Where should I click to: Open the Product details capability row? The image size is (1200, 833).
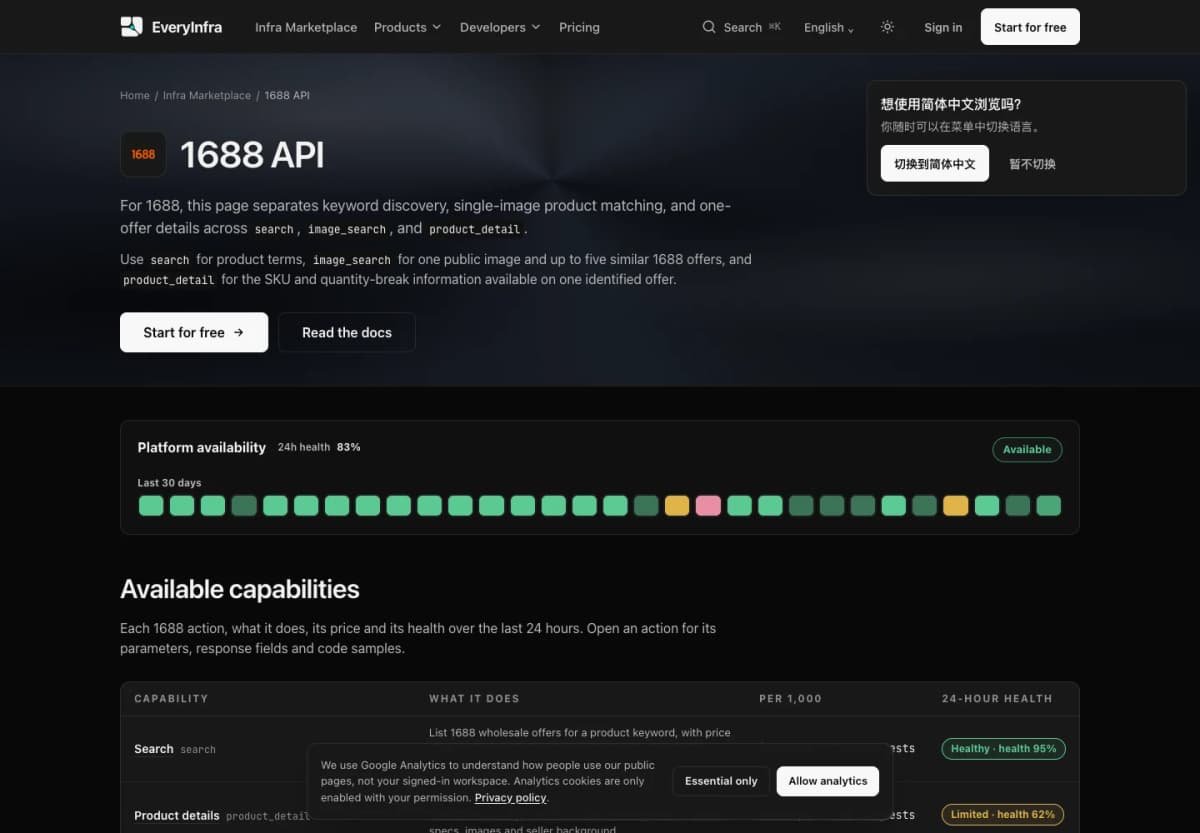tap(600, 814)
